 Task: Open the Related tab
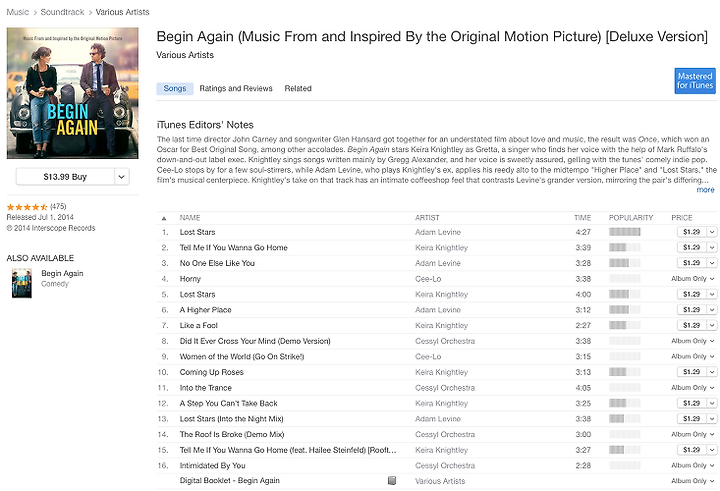click(298, 88)
